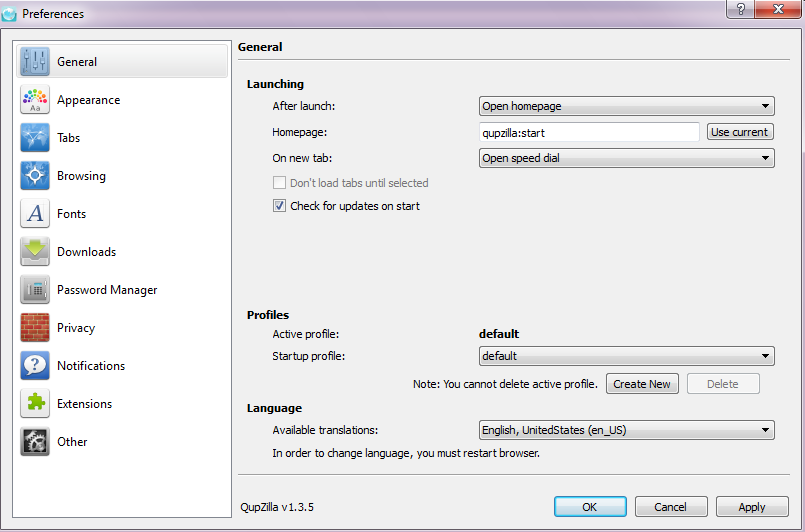Open the Appearance settings page
The width and height of the screenshot is (805, 532).
(x=122, y=100)
